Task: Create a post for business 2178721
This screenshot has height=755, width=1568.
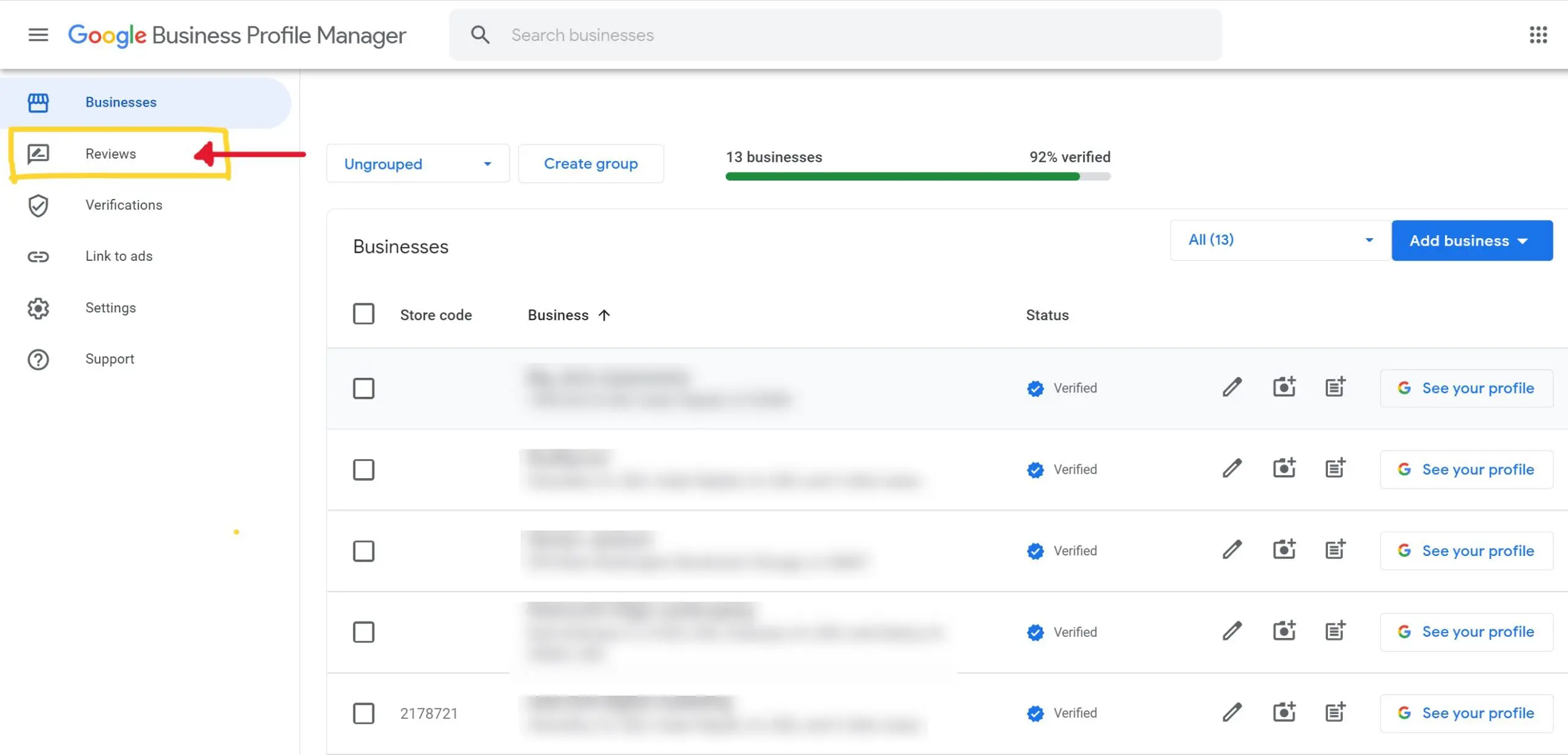Action: point(1335,712)
